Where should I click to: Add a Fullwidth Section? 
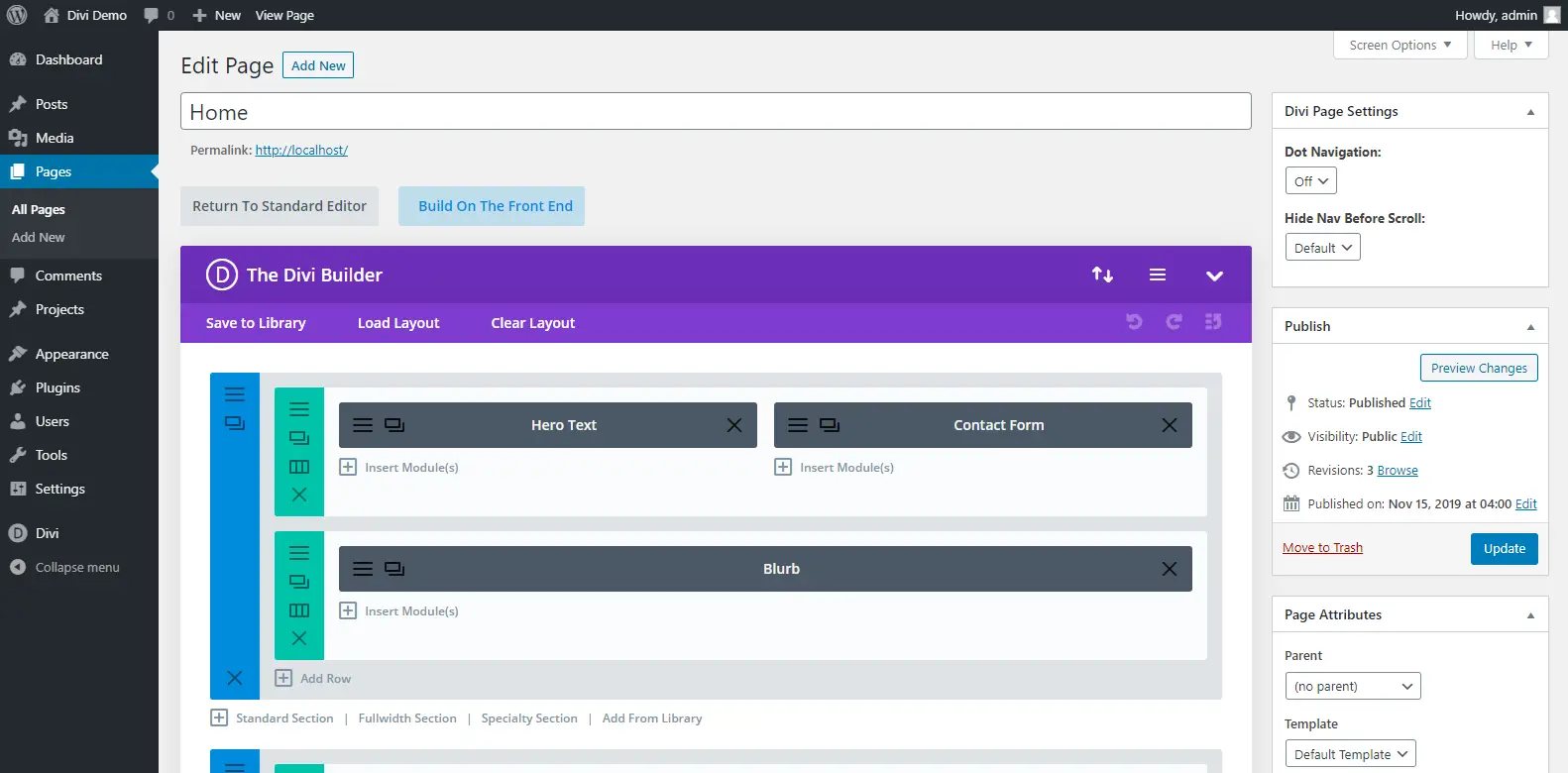407,718
